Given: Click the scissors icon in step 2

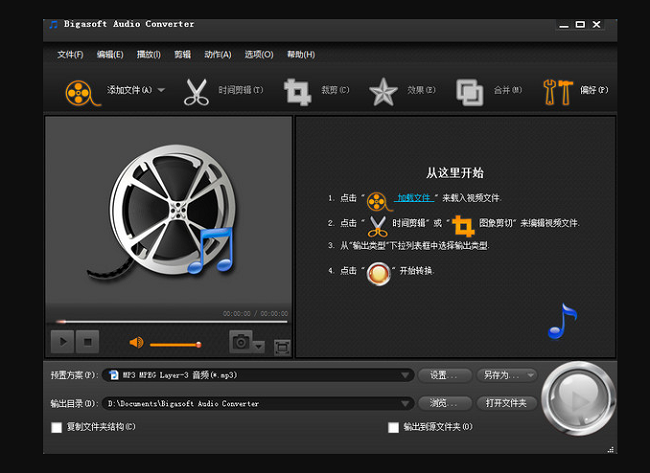Looking at the screenshot, I should [378, 226].
